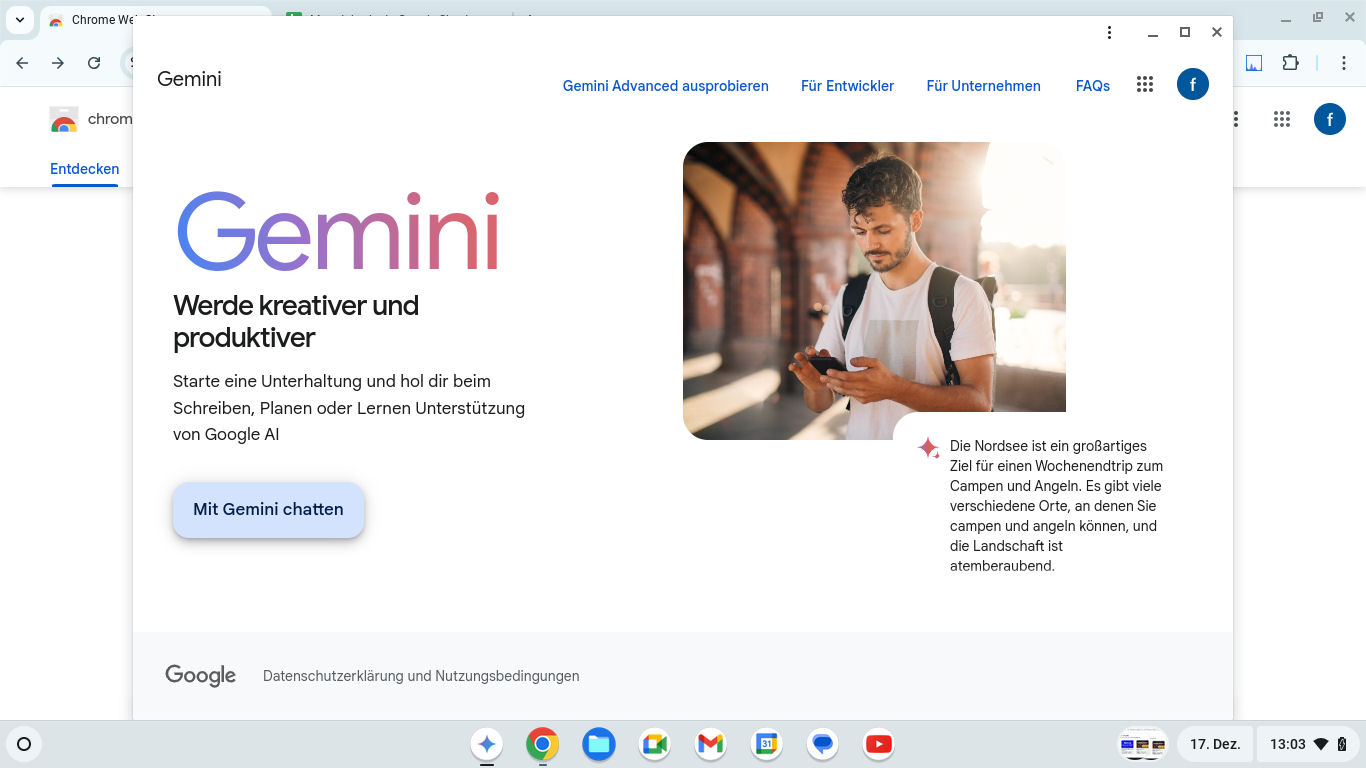Go to Für Unternehmen page
Viewport: 1366px width, 768px height.
[x=983, y=86]
